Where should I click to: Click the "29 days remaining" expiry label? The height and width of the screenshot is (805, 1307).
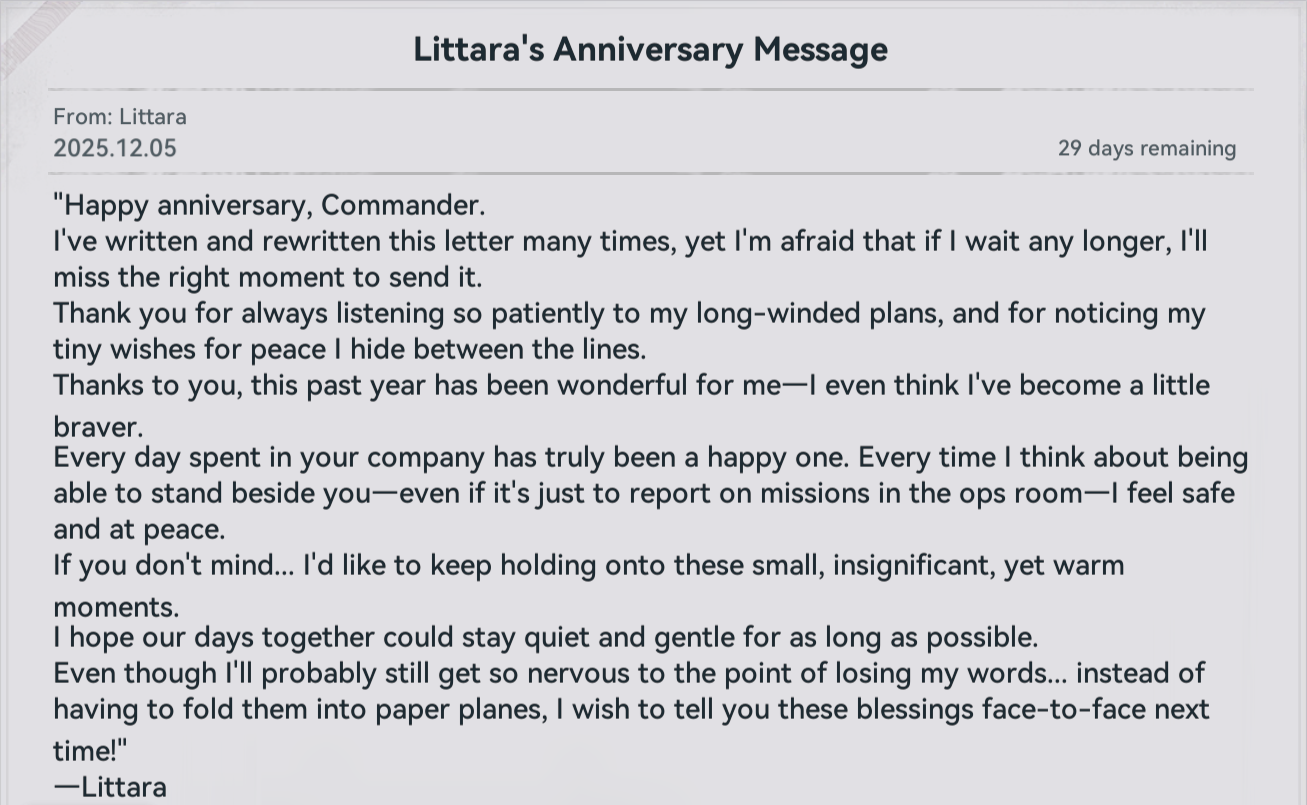click(1146, 149)
